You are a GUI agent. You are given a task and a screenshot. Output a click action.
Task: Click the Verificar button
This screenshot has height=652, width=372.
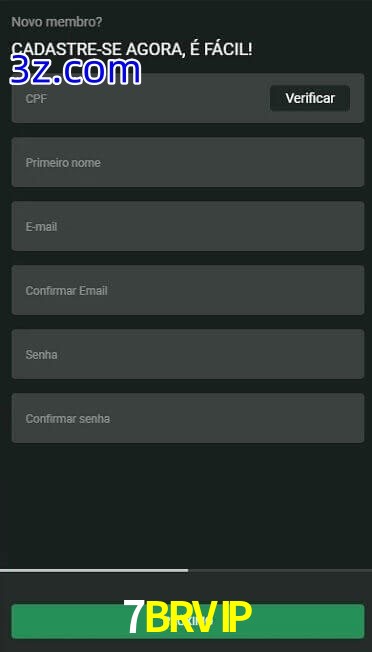310,98
